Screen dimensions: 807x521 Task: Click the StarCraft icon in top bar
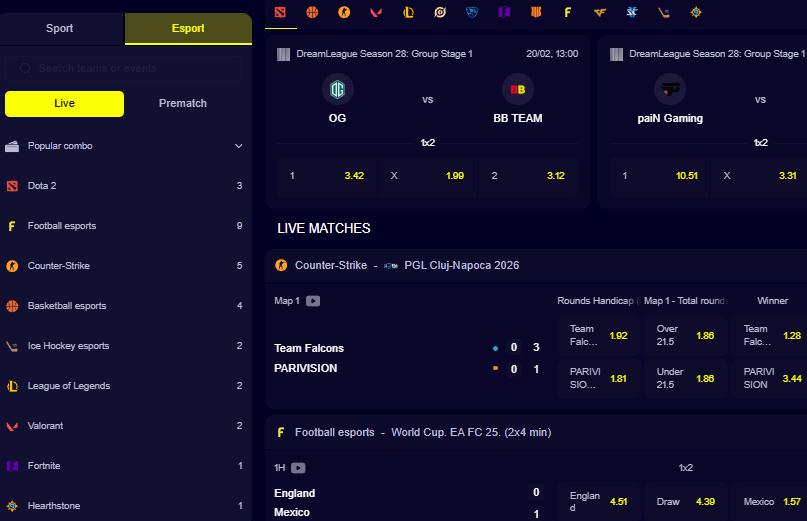pos(631,13)
